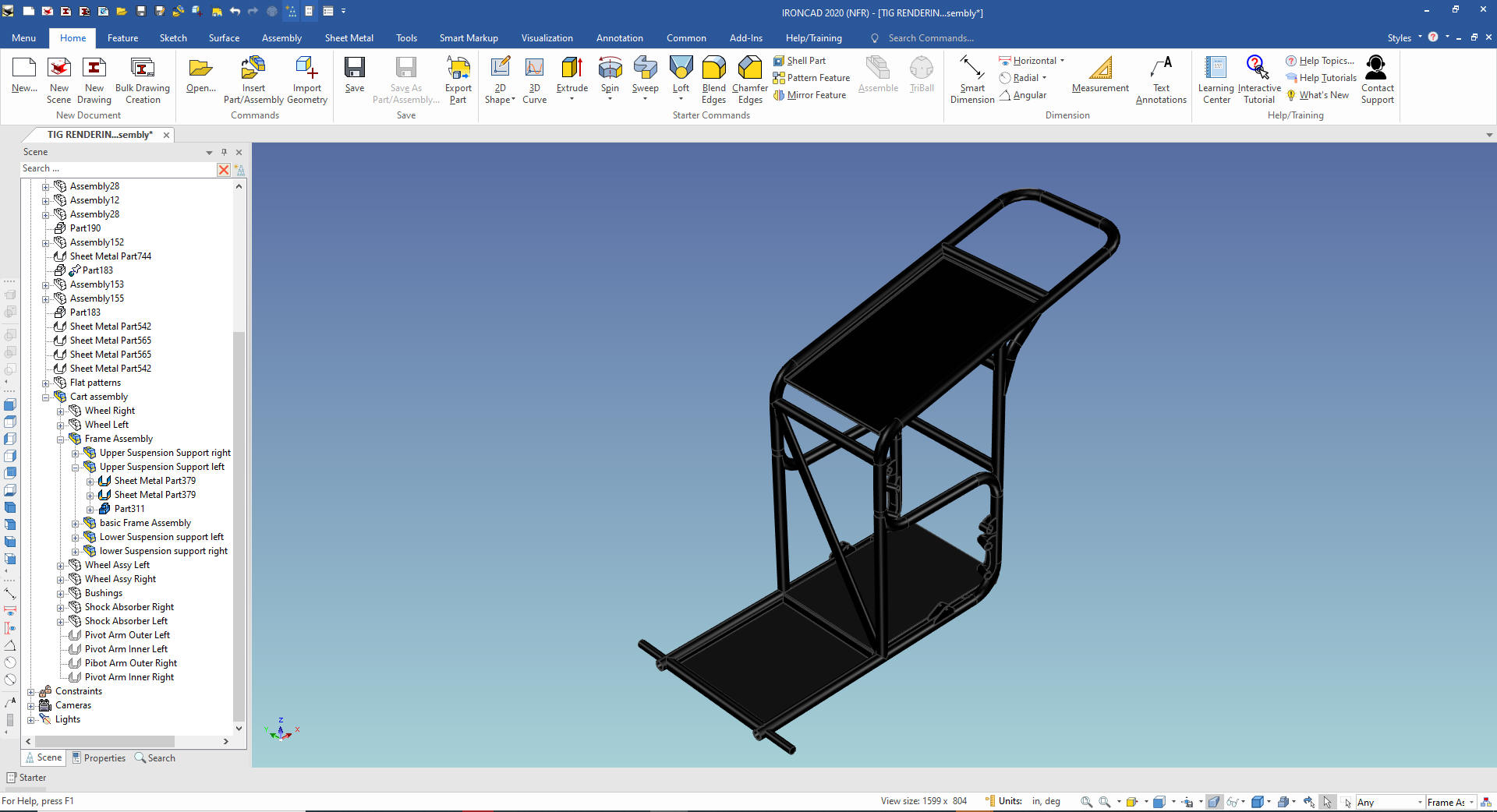Click the Sweep tool icon
1497x812 pixels.
click(x=645, y=69)
